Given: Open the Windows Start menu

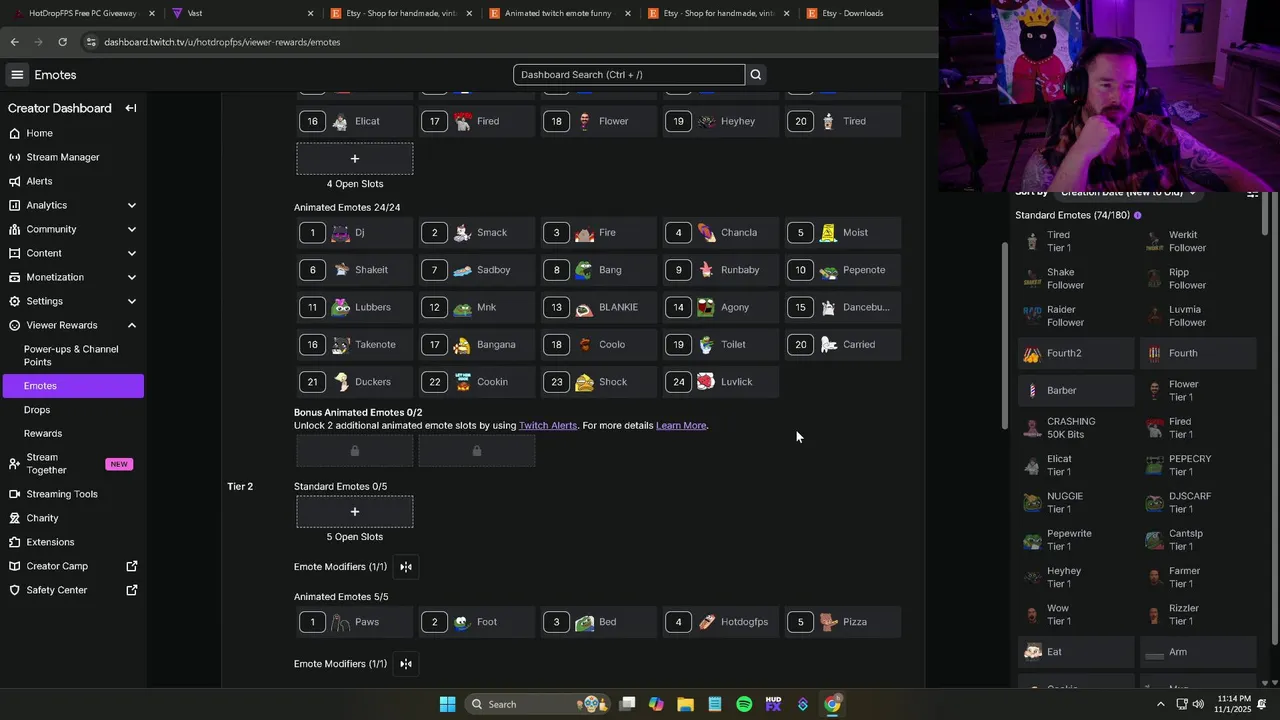Looking at the screenshot, I should tap(447, 704).
